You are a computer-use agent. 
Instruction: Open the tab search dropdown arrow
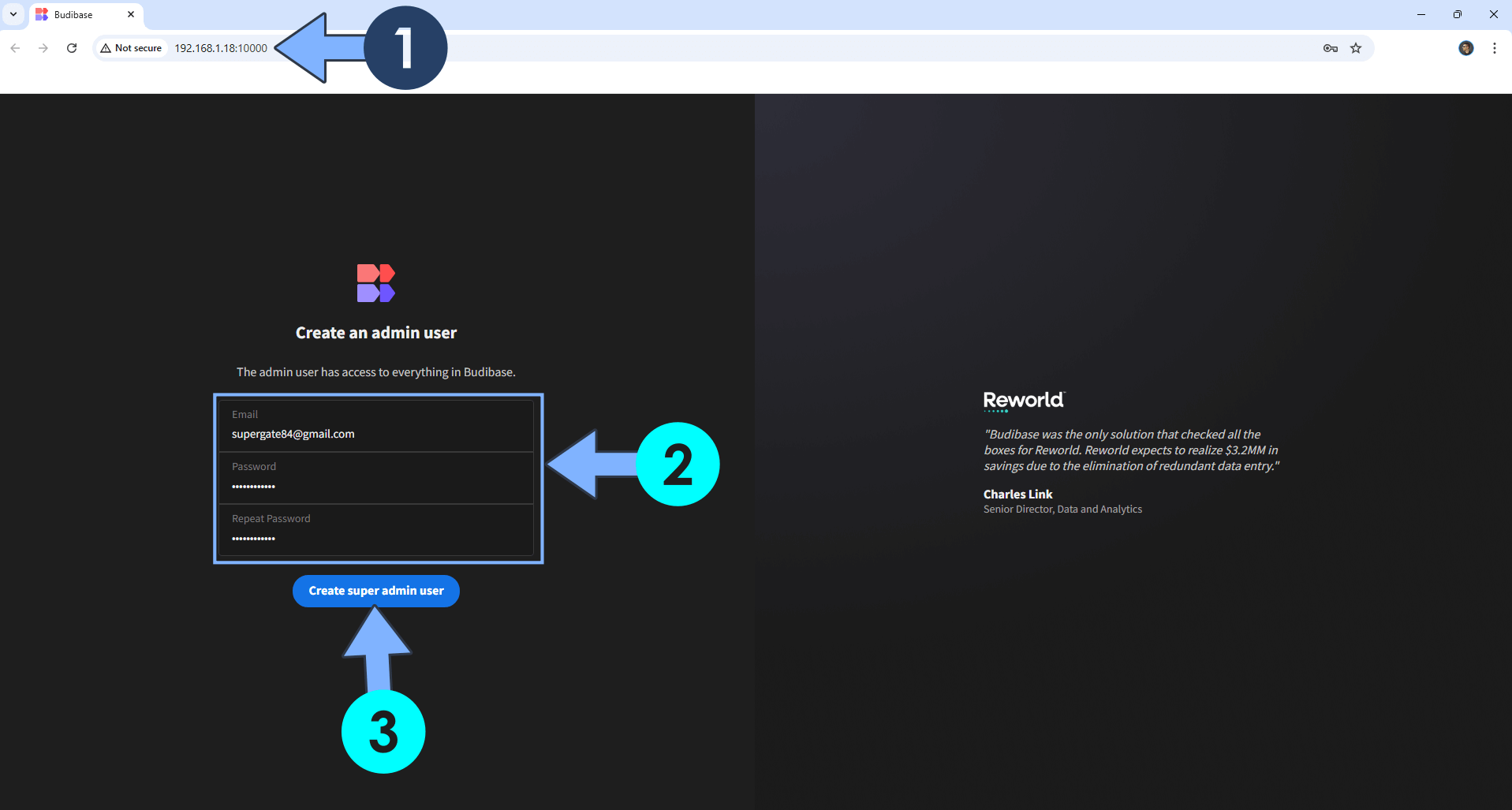(x=13, y=14)
